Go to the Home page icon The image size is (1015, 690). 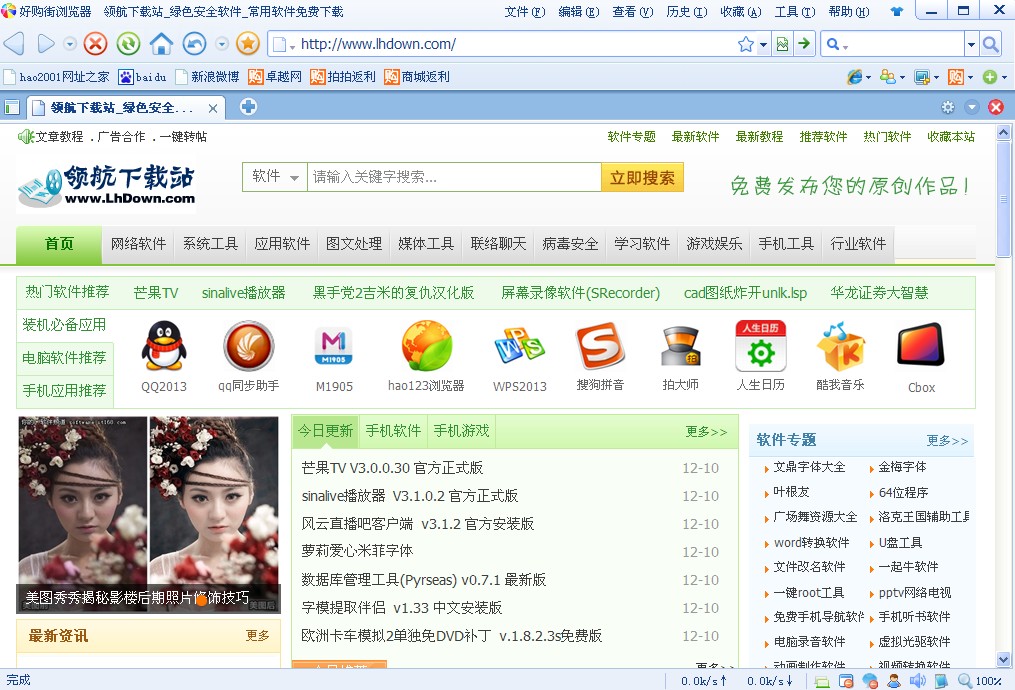pyautogui.click(x=161, y=44)
